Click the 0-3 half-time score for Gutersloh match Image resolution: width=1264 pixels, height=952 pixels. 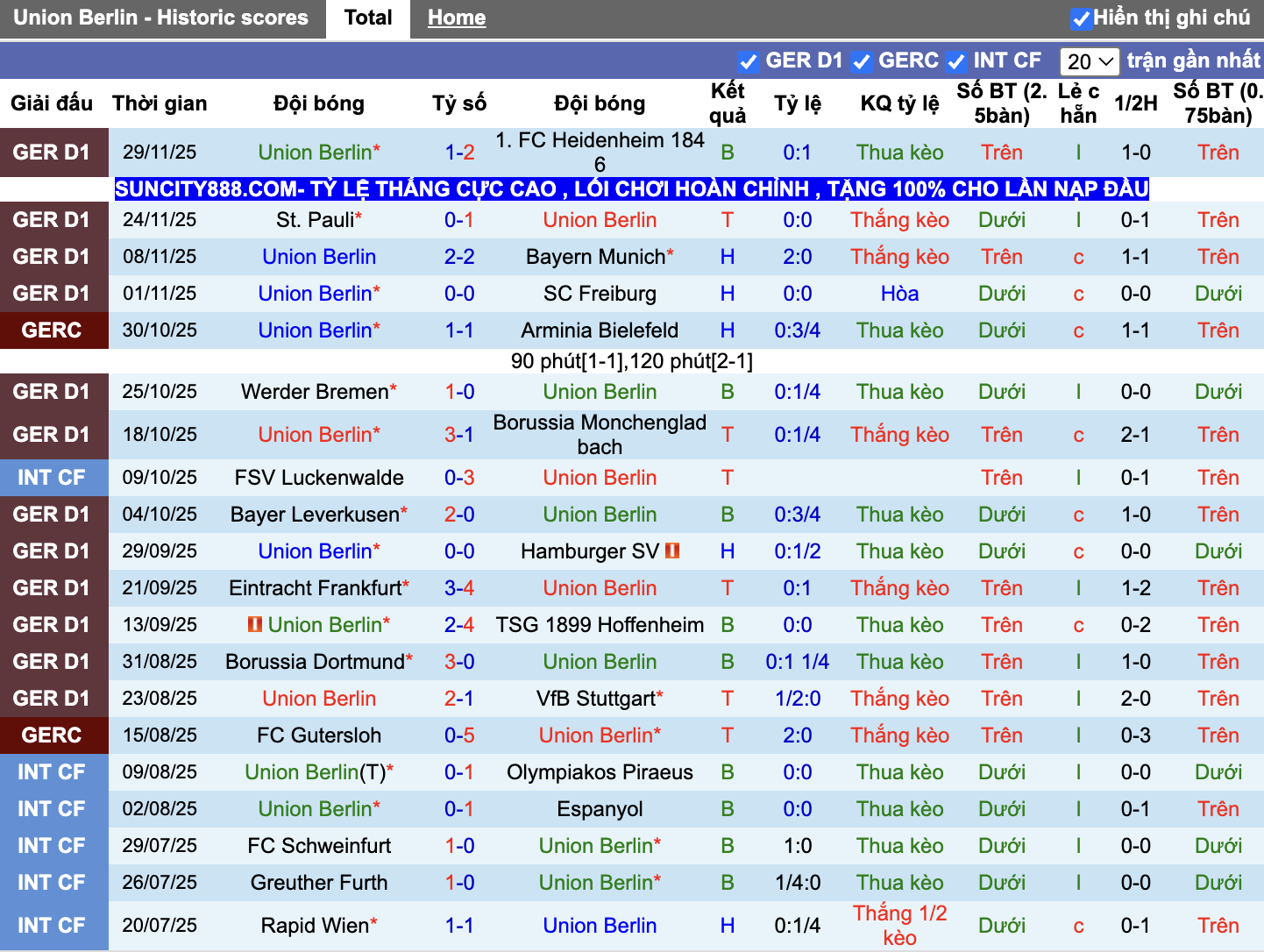tap(1136, 735)
